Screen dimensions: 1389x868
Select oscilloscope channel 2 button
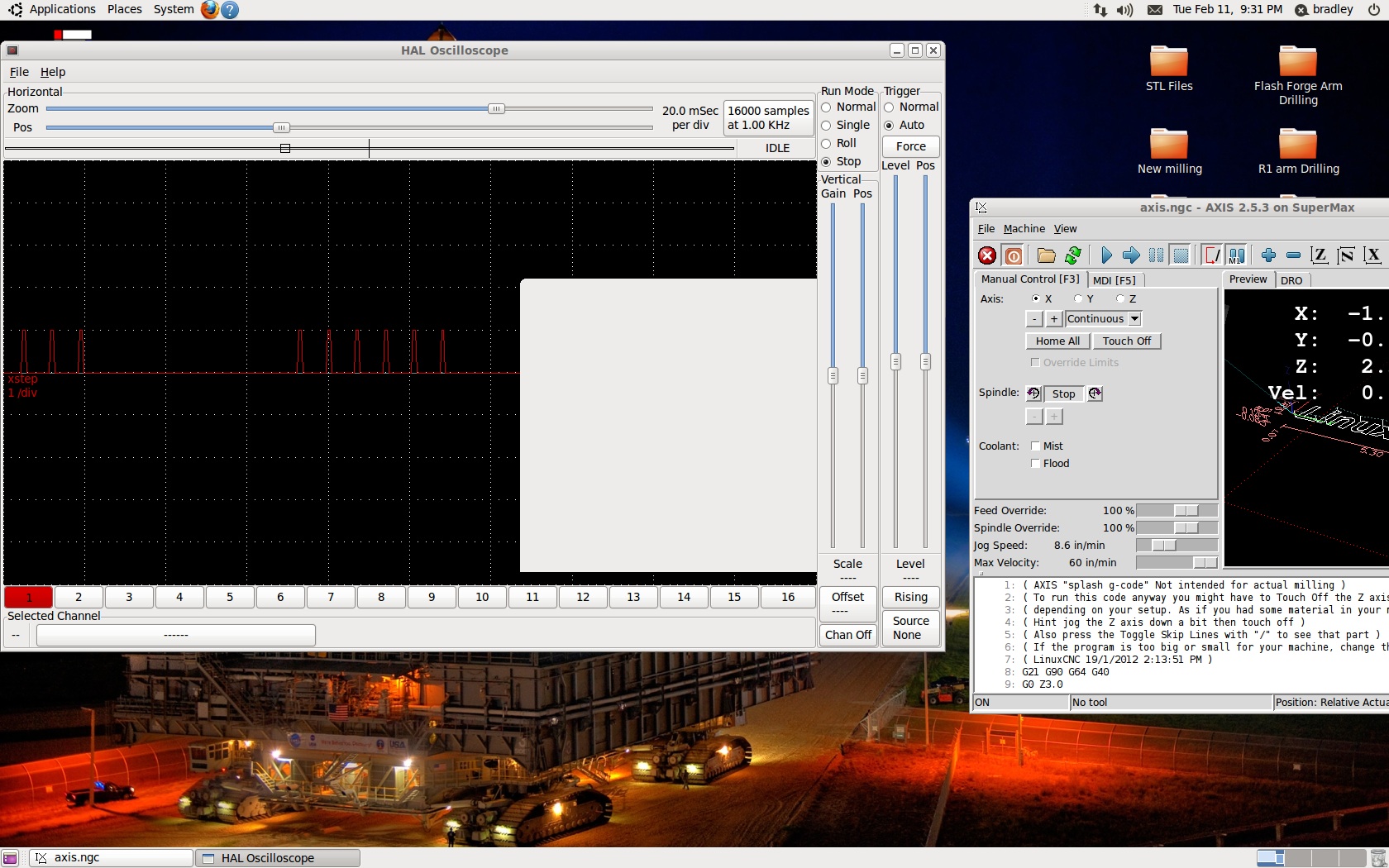click(x=79, y=597)
